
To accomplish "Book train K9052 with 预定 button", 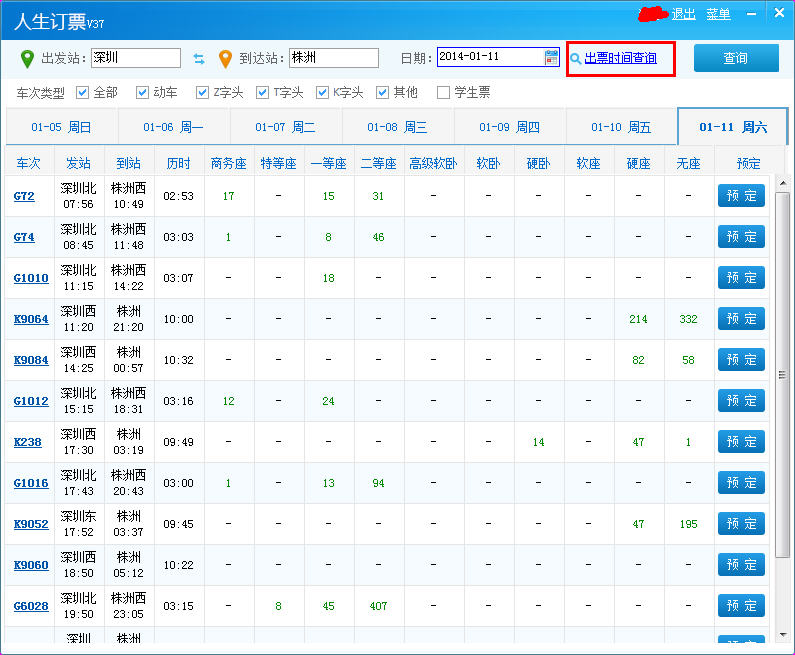I will [x=741, y=524].
